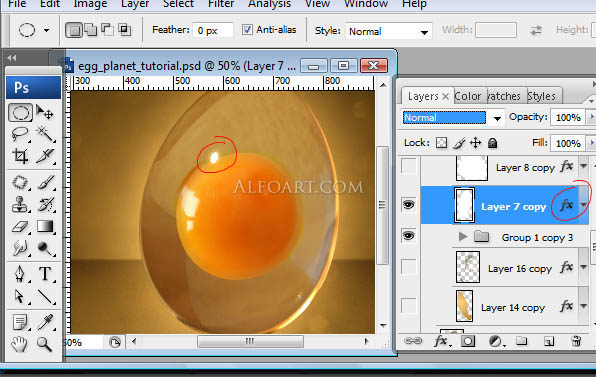
Task: Click the Layer 7 copy thumbnail
Action: [464, 205]
